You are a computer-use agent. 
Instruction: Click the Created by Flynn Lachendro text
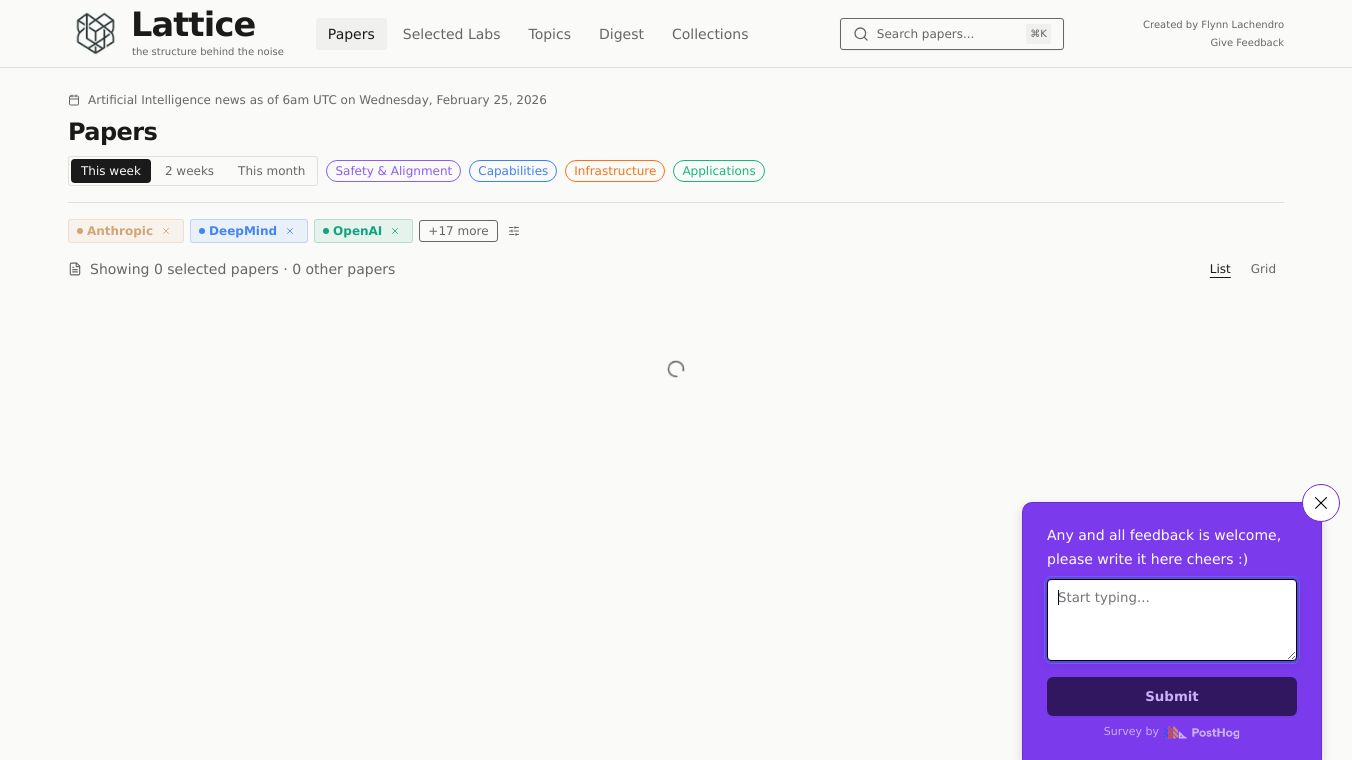click(x=1213, y=25)
